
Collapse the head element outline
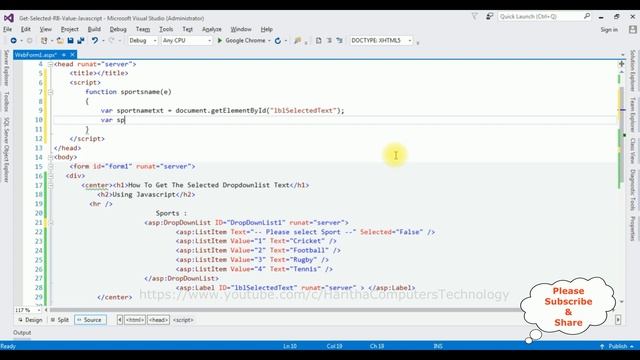50,64
